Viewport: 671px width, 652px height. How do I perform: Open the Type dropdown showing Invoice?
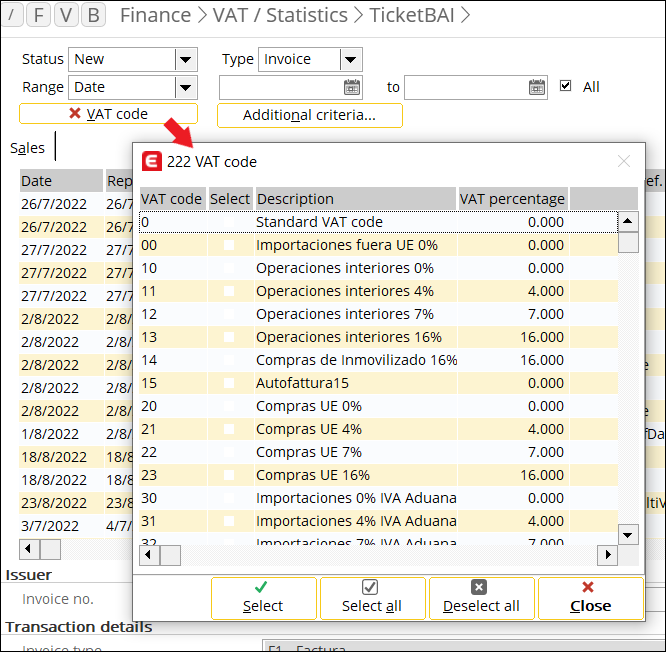click(350, 60)
